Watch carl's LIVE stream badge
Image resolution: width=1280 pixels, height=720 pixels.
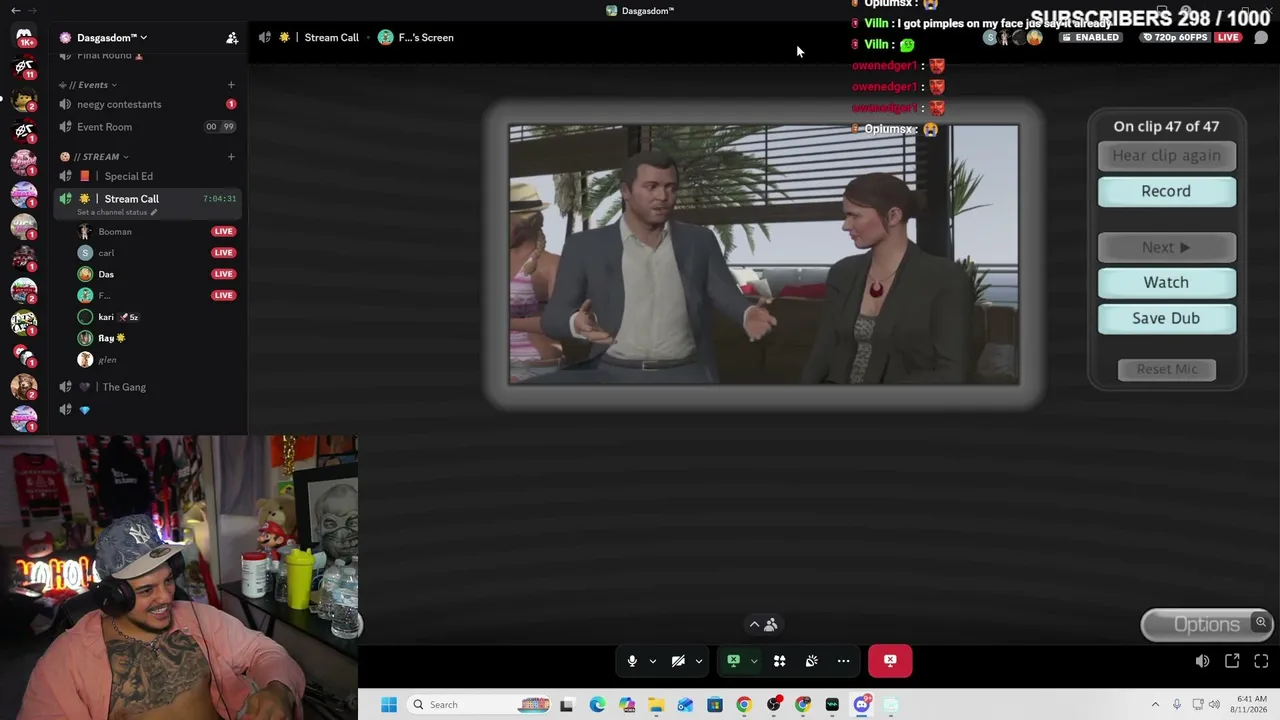223,253
